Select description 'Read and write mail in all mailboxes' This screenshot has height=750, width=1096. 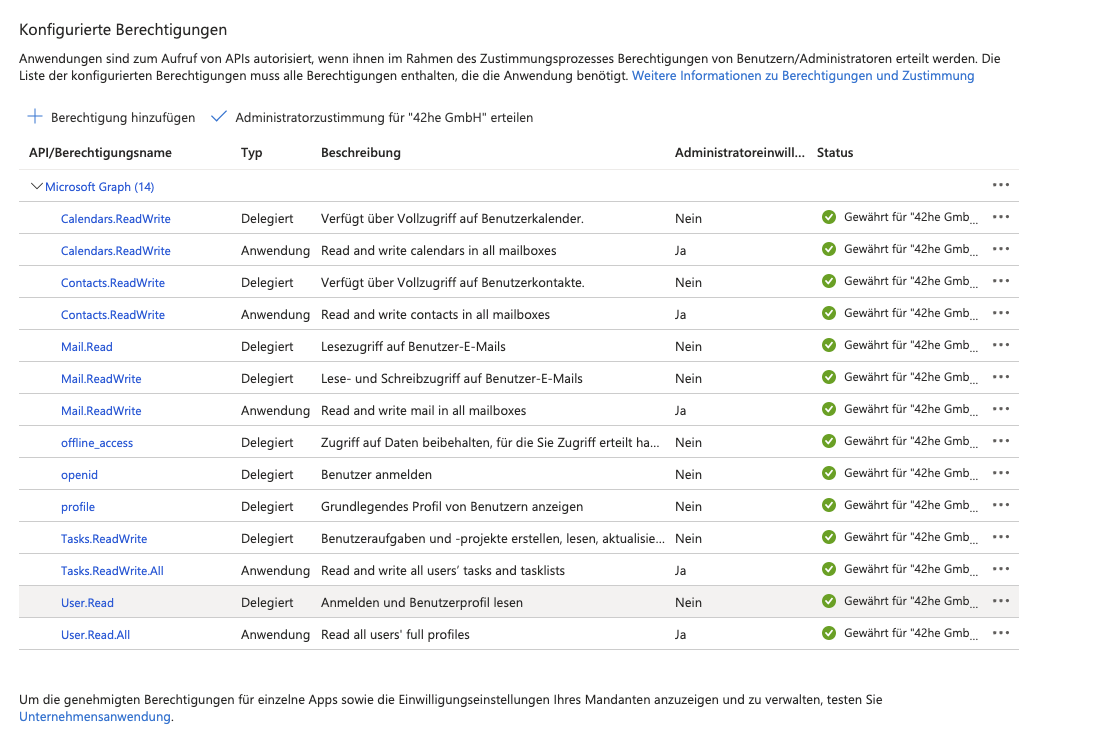(424, 411)
